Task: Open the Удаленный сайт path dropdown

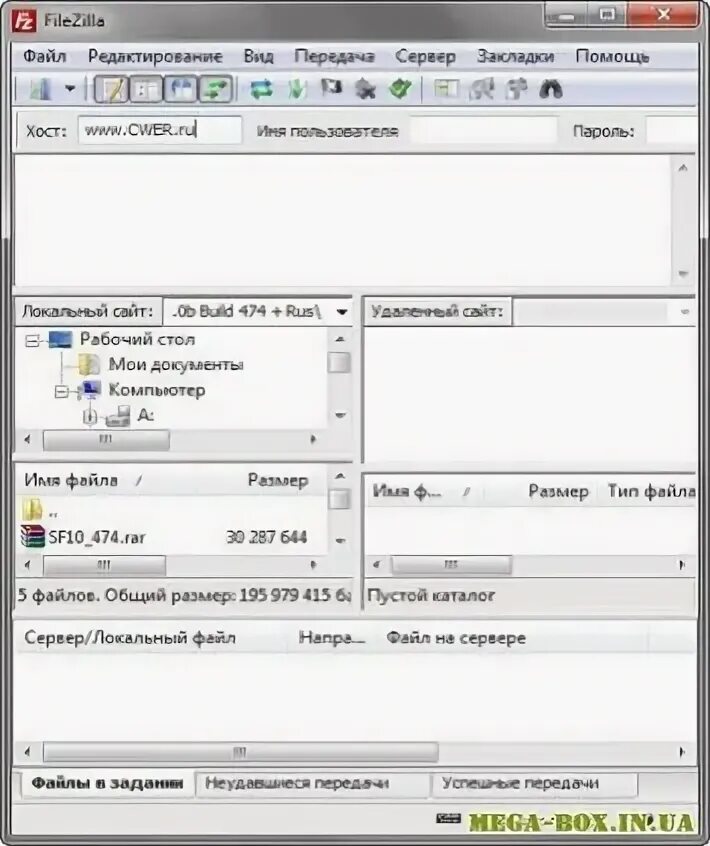Action: (685, 311)
